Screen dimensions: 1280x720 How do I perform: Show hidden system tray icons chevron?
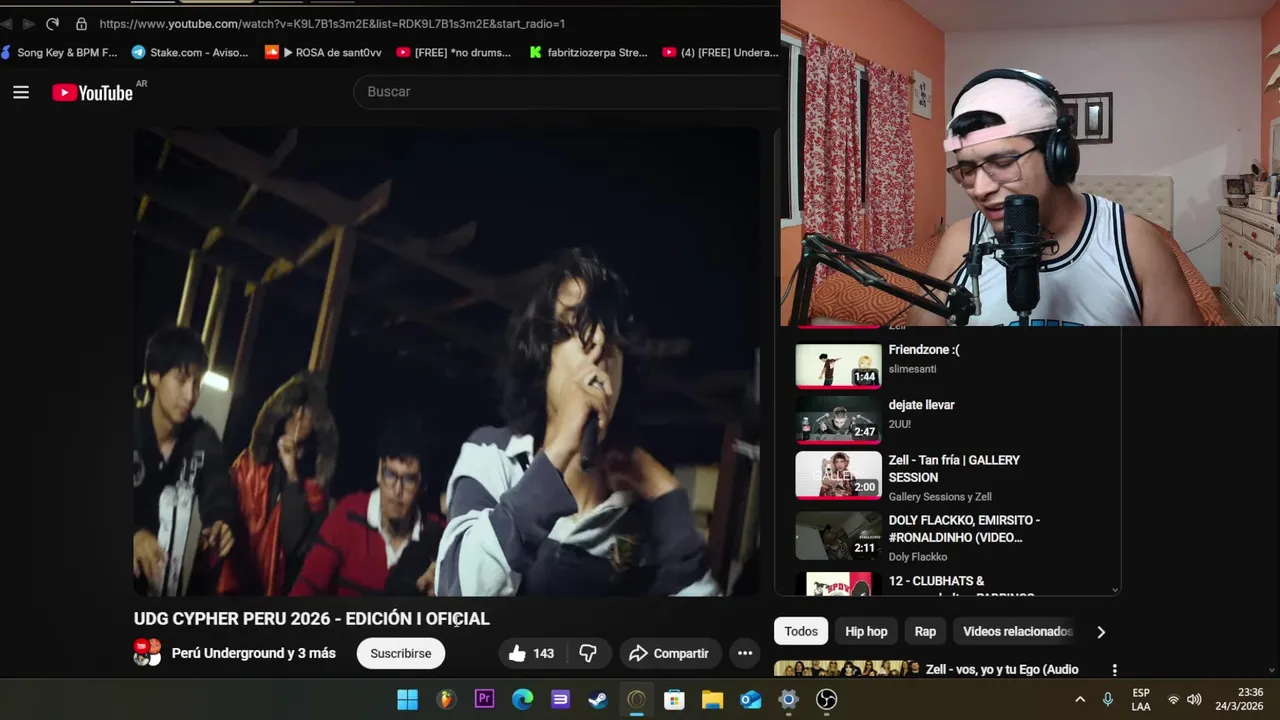click(1080, 699)
